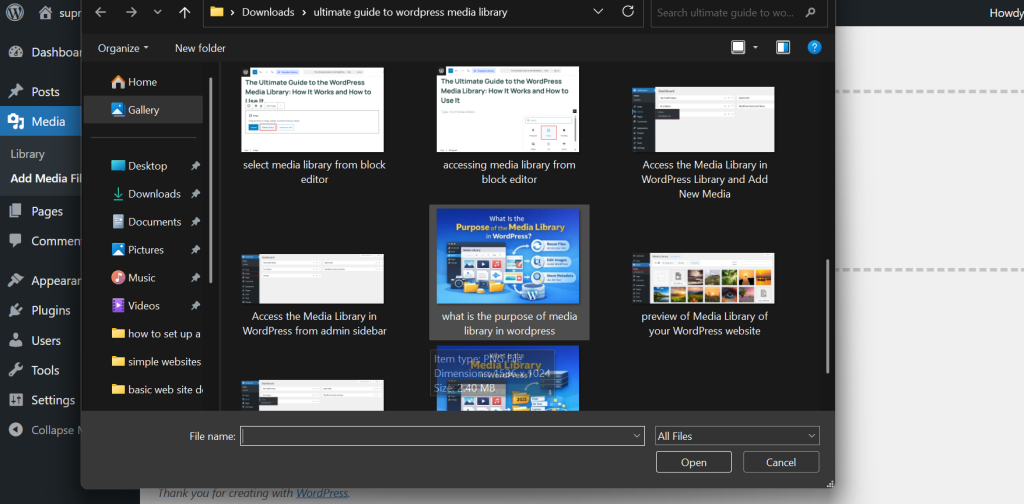This screenshot has width=1024, height=504.
Task: Expand File name history dropdown
Action: click(x=637, y=436)
